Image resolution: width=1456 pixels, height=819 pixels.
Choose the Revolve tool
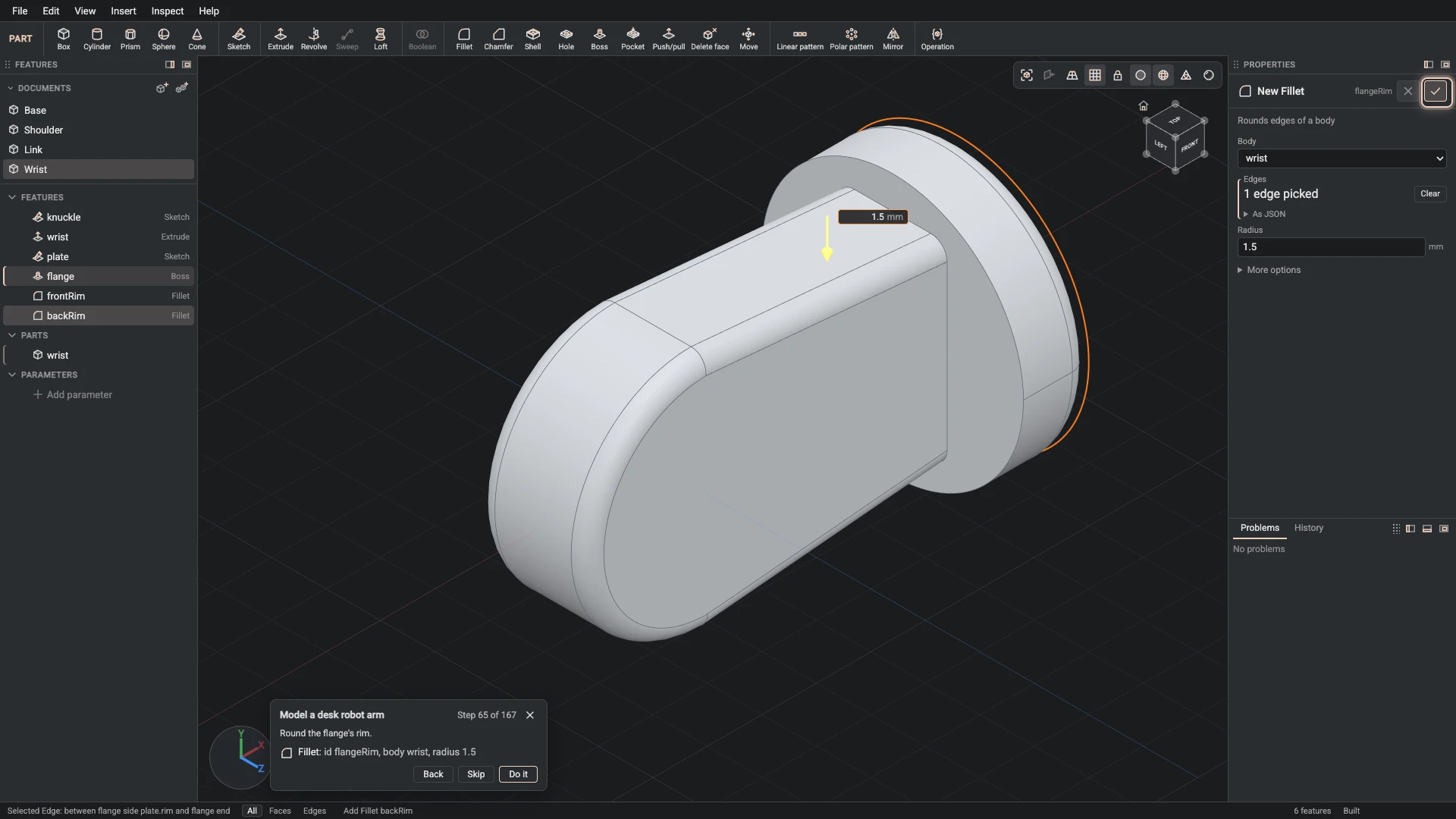[314, 39]
